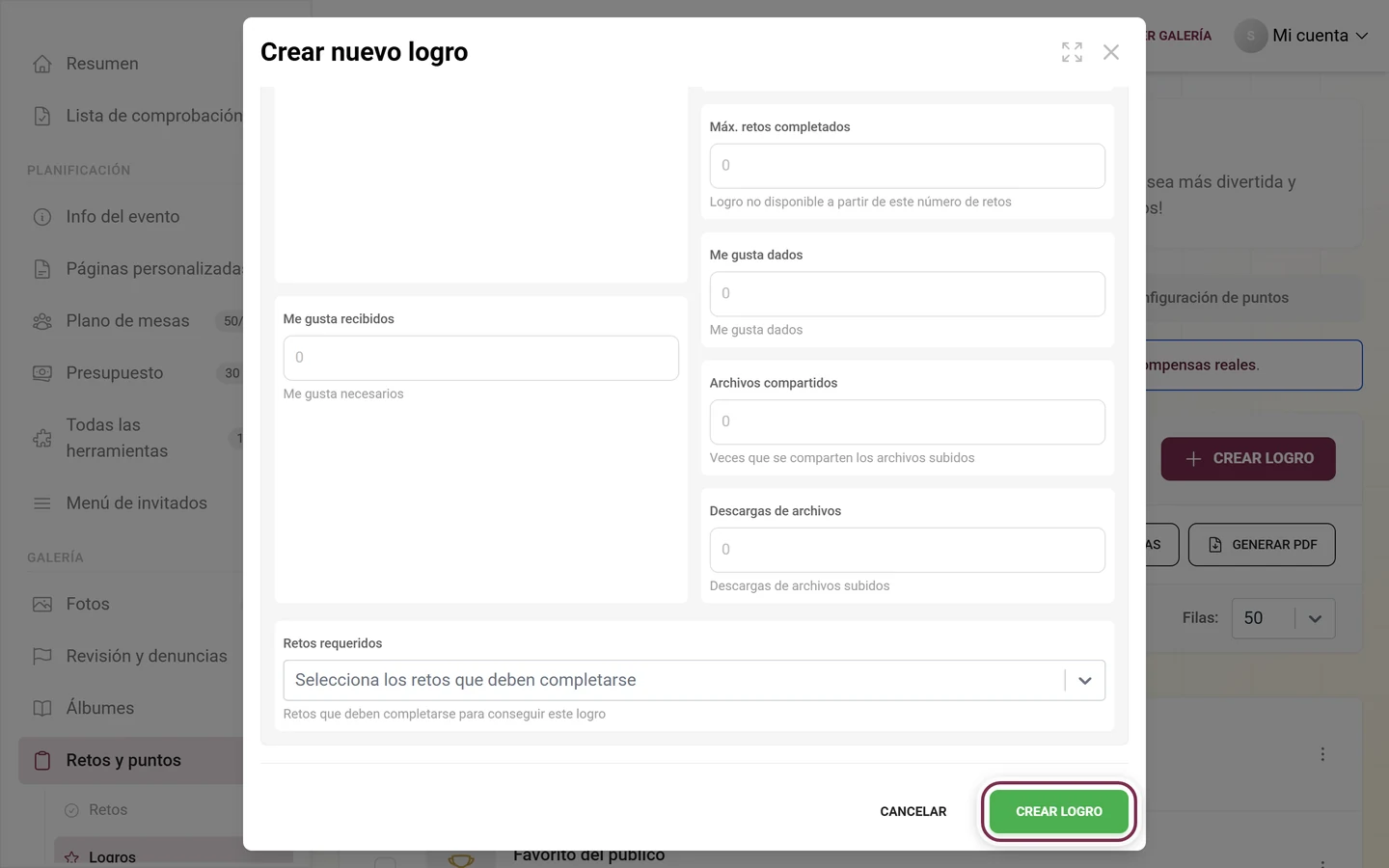
Task: Select the Retos requeridos challenges combo box
Action: click(694, 681)
